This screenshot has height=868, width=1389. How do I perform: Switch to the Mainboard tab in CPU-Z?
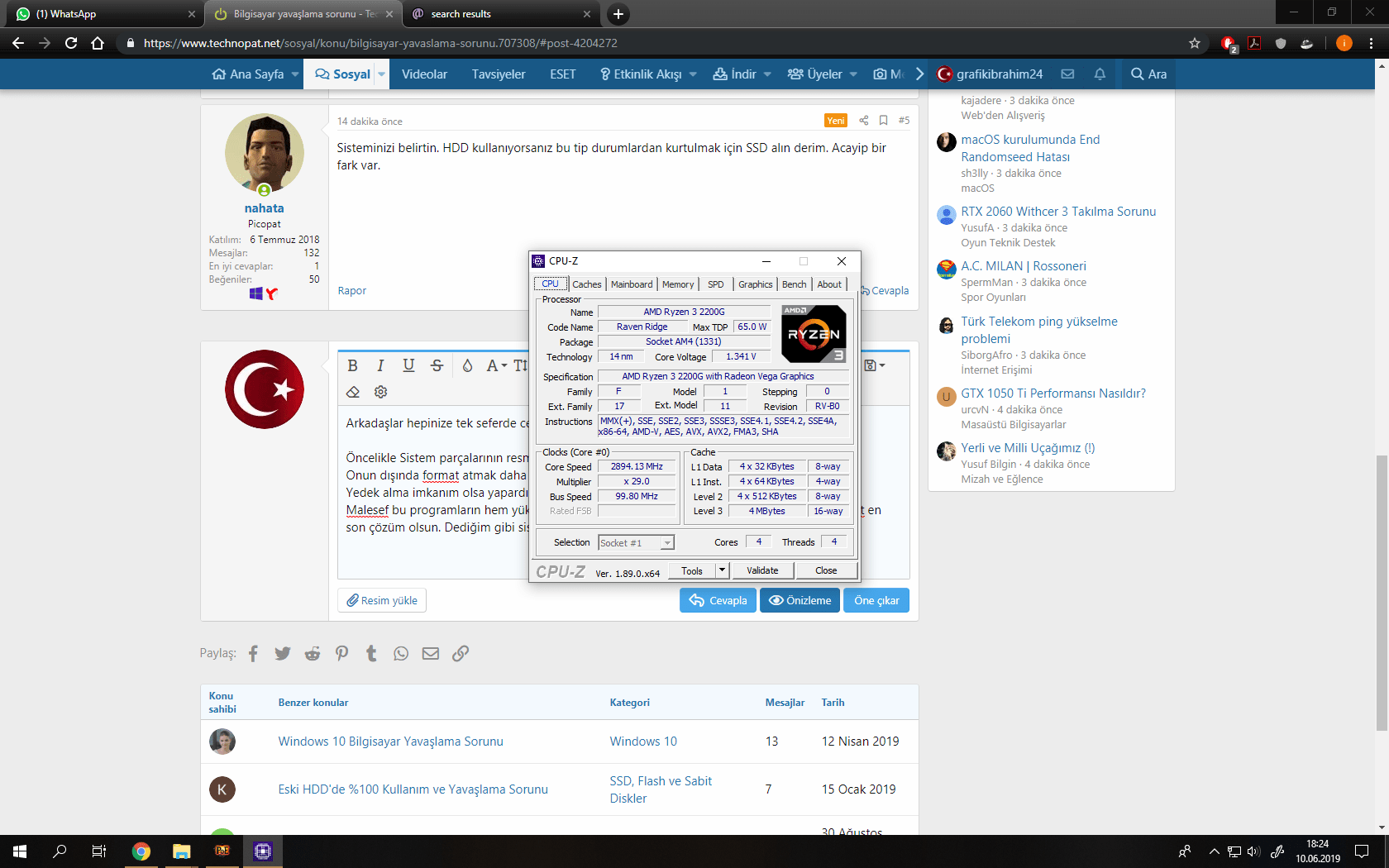pyautogui.click(x=632, y=284)
